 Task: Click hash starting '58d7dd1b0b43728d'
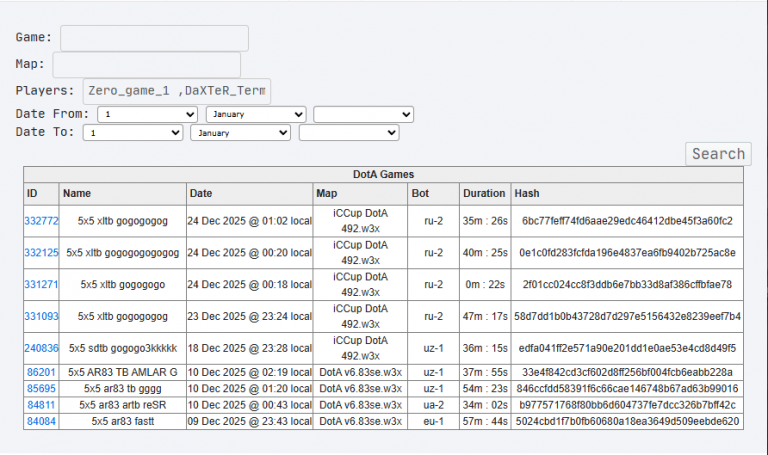coord(627,316)
